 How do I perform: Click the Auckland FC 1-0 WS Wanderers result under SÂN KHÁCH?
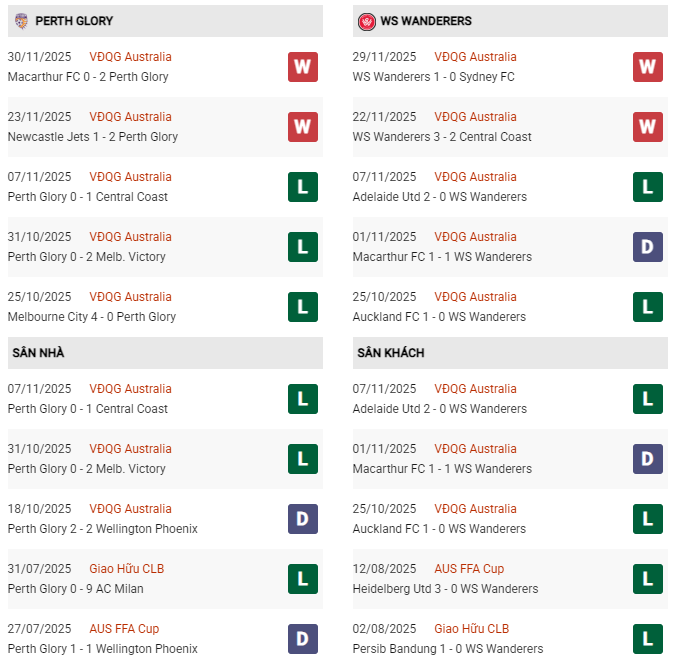coord(439,529)
